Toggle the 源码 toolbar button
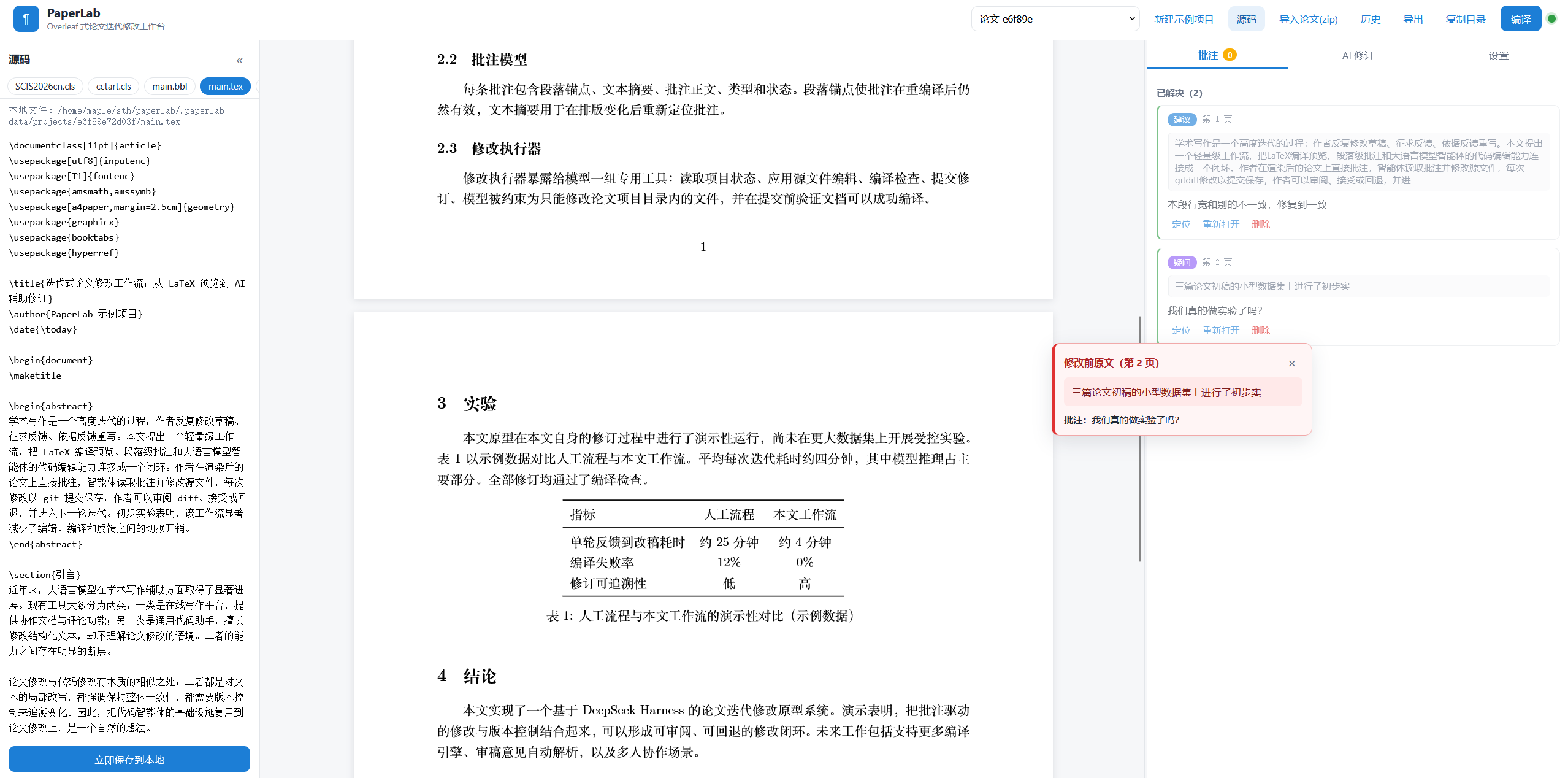This screenshot has width=1568, height=778. [x=1246, y=19]
